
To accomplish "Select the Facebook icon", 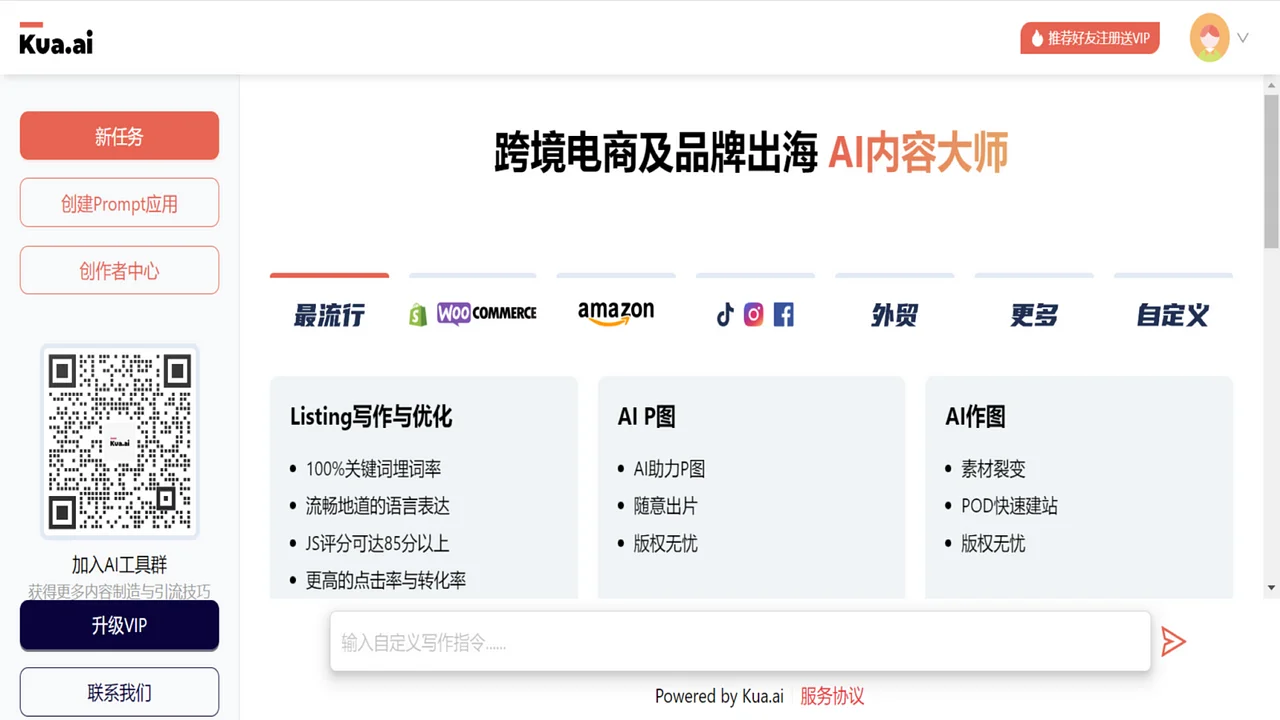I will [x=783, y=314].
